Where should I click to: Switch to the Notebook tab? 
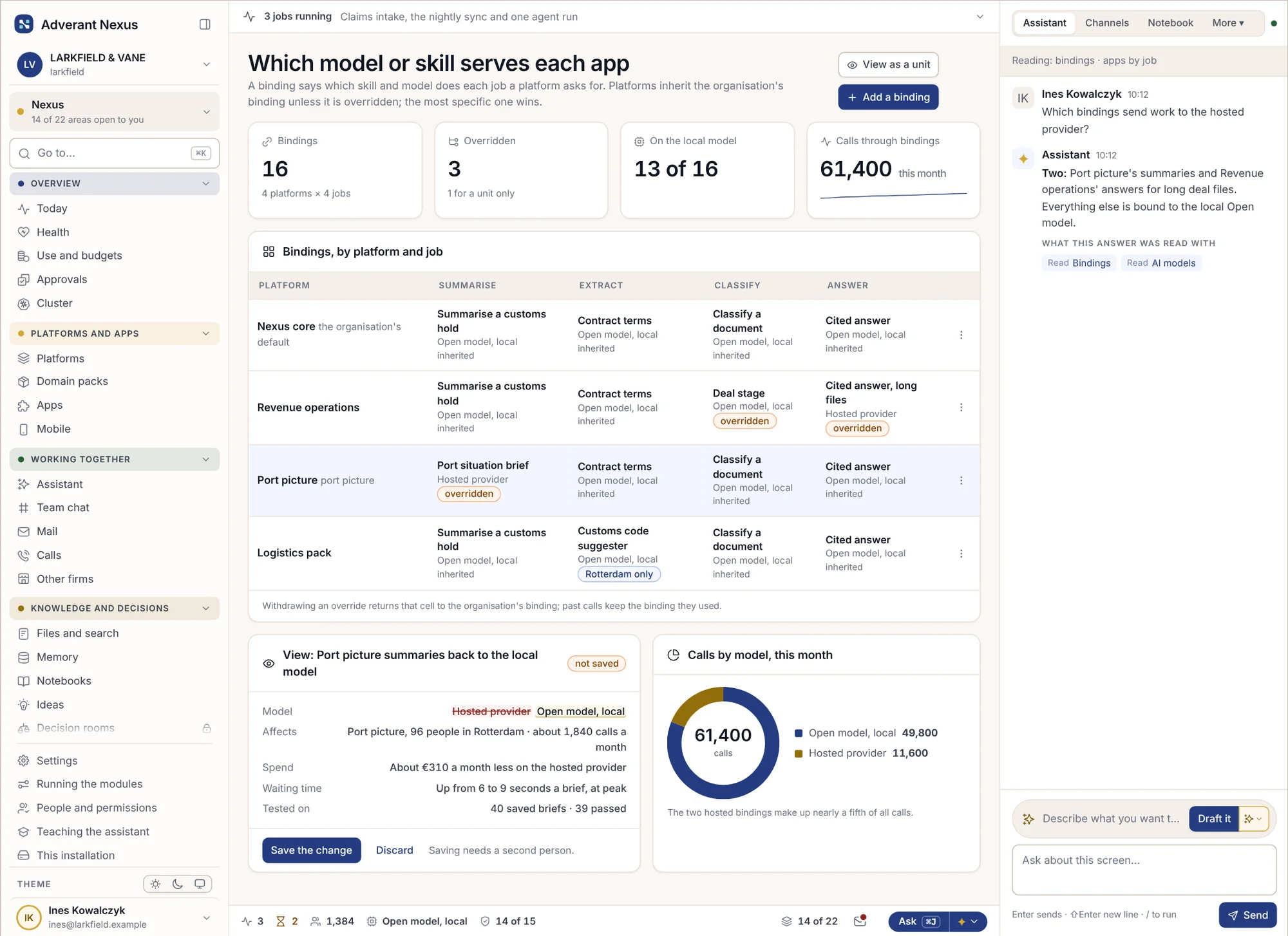(1170, 23)
